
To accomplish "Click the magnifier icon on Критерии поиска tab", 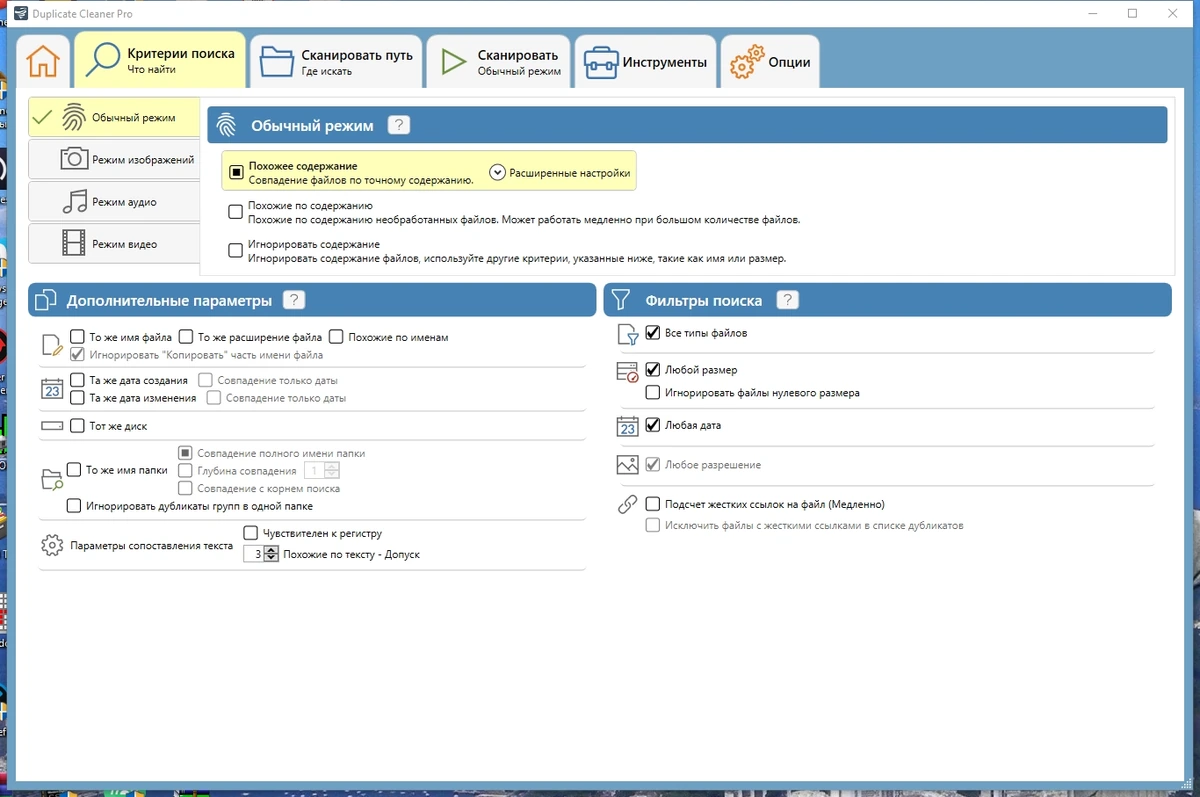I will click(103, 61).
